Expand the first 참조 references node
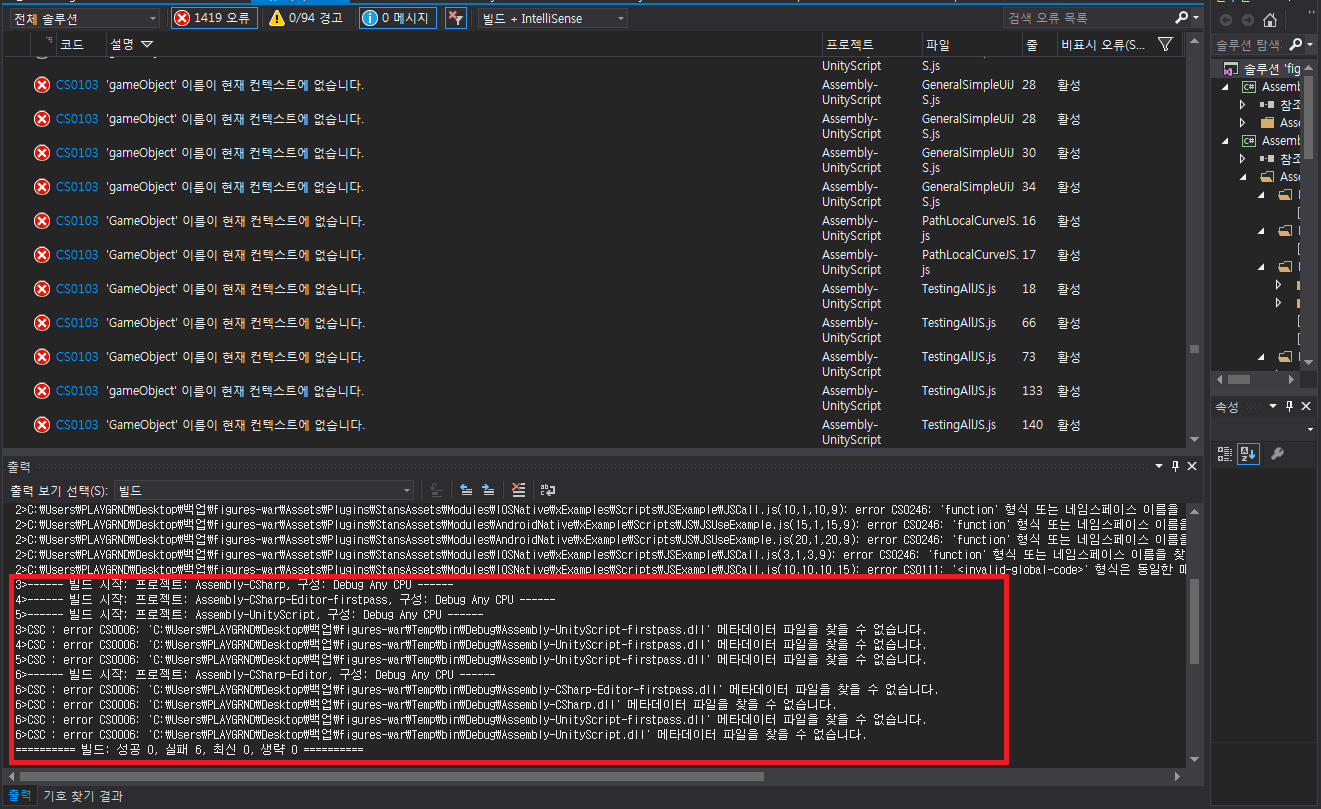The height and width of the screenshot is (809, 1321). [x=1243, y=105]
